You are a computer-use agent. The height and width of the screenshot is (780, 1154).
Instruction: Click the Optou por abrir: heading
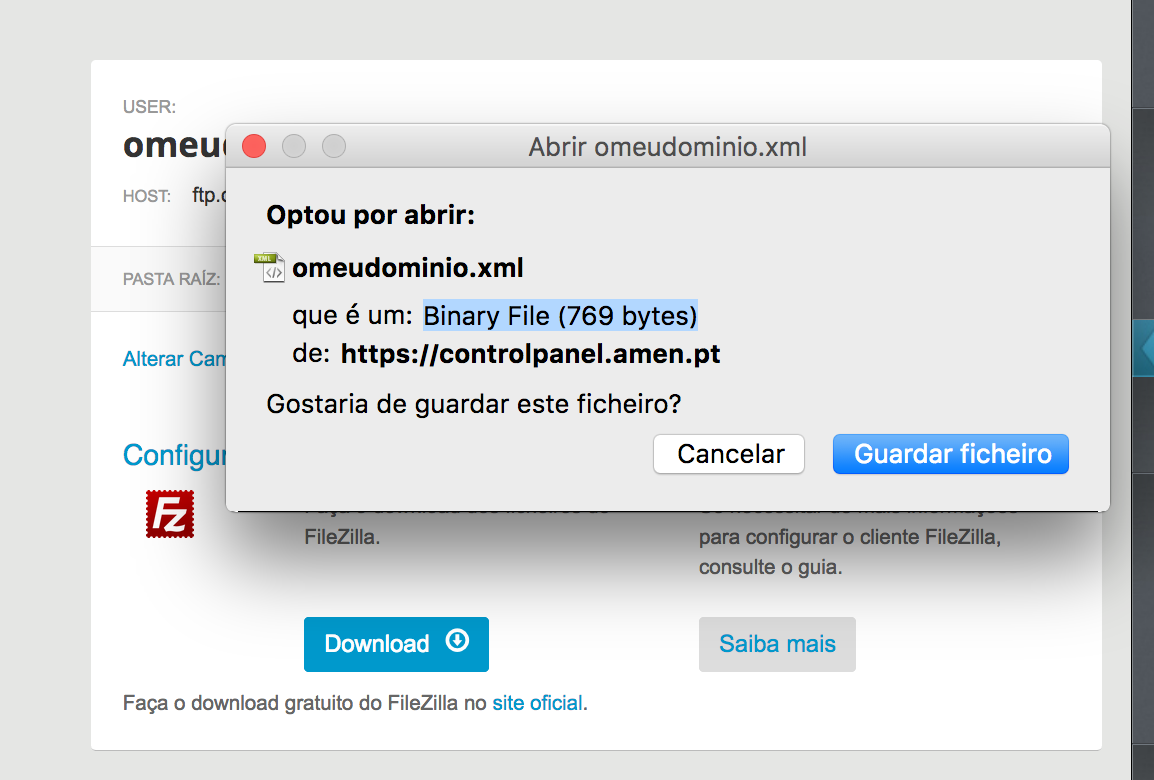pos(371,215)
